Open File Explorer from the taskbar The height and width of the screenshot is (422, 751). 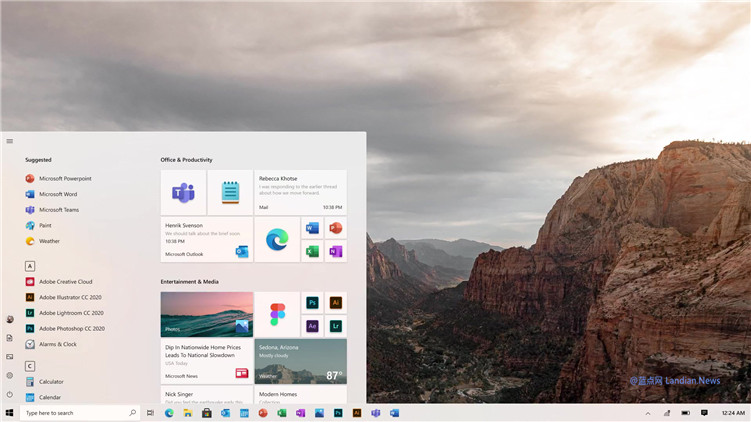pos(188,413)
